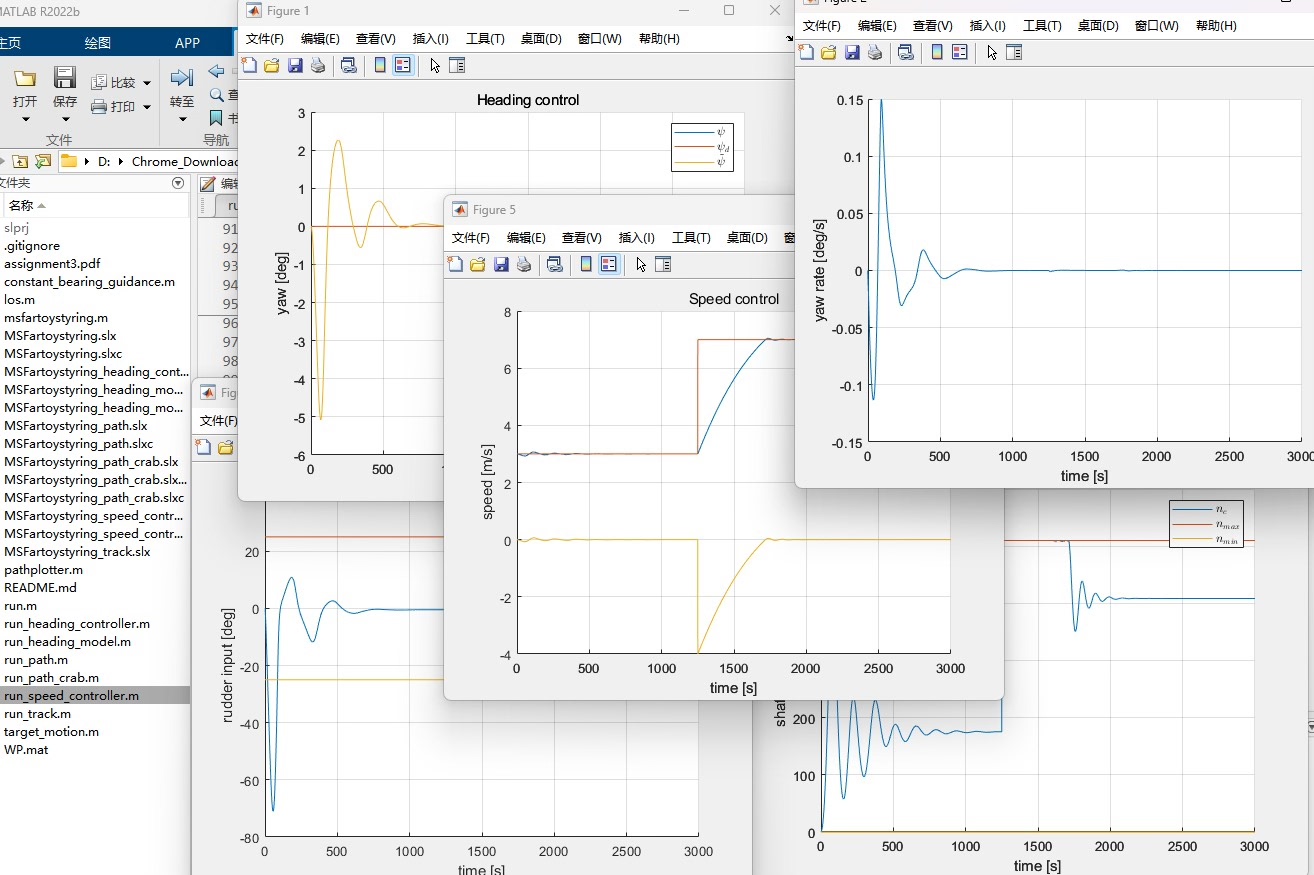Toggle Insert Colorbar in Figure 1 toolbar
Viewport: 1314px width, 875px height.
click(380, 66)
